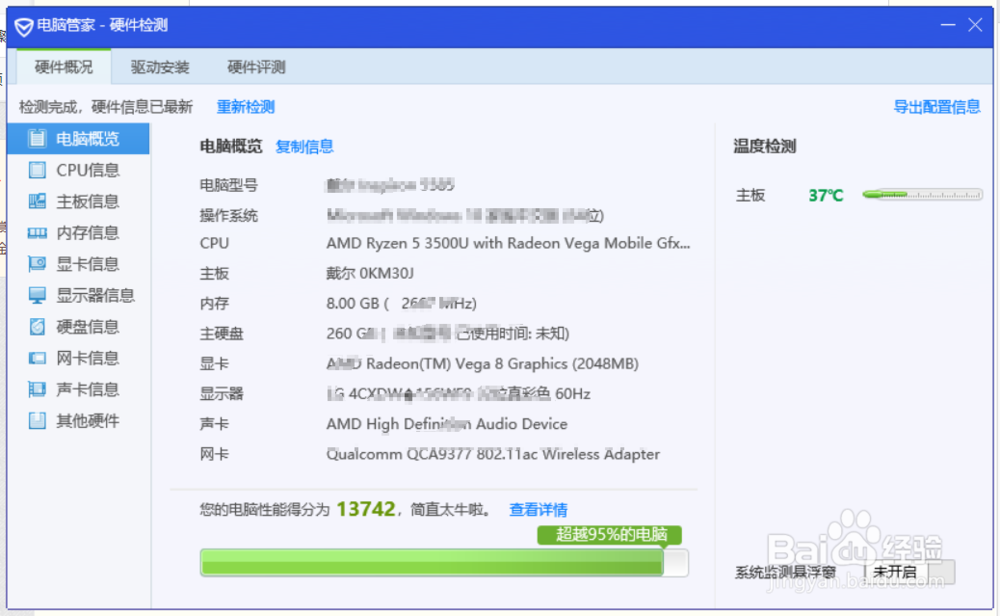The width and height of the screenshot is (1000, 616).
Task: Open 其他硬件 in the sidebar
Action: (x=80, y=420)
